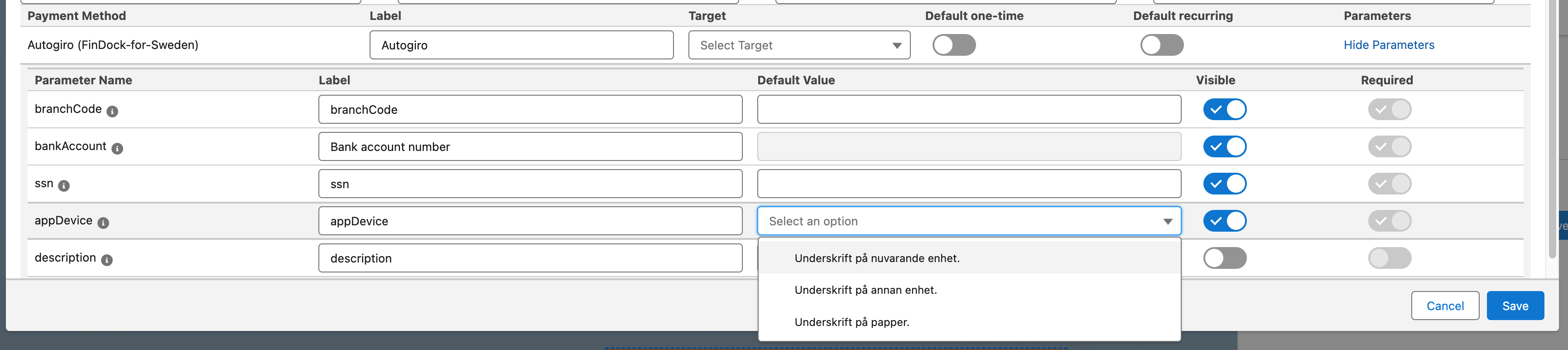
Task: Click the description parameter info icon
Action: (x=106, y=260)
